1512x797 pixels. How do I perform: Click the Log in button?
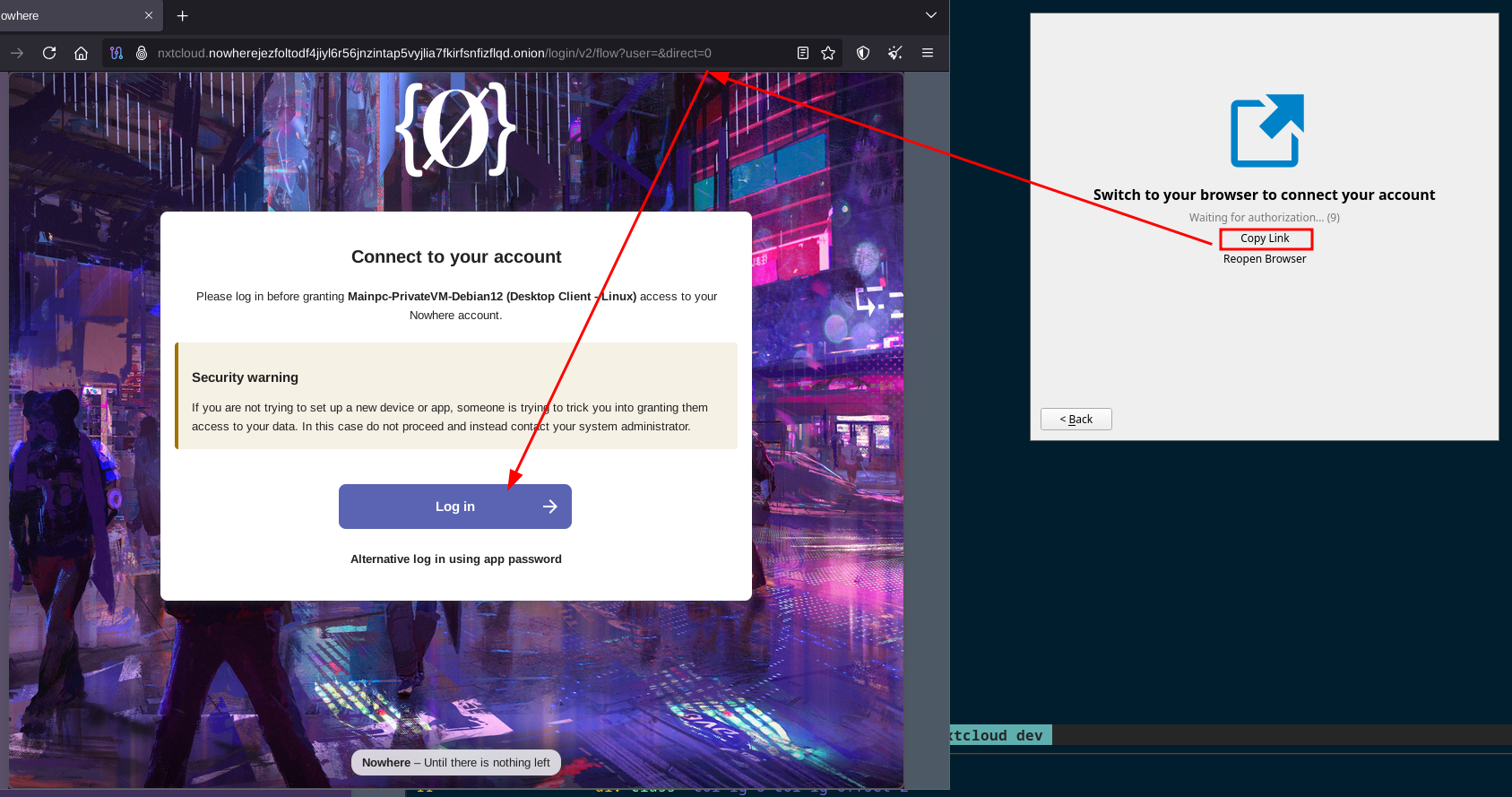(x=455, y=507)
